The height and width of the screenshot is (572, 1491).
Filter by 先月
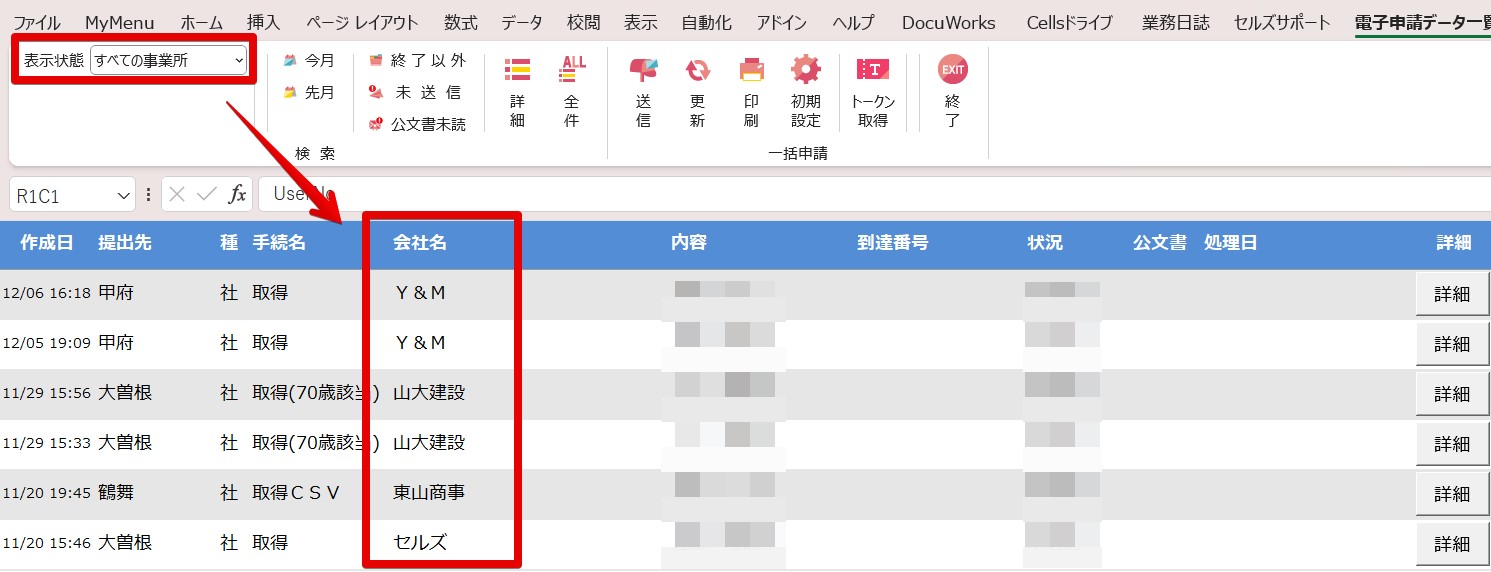coord(309,92)
